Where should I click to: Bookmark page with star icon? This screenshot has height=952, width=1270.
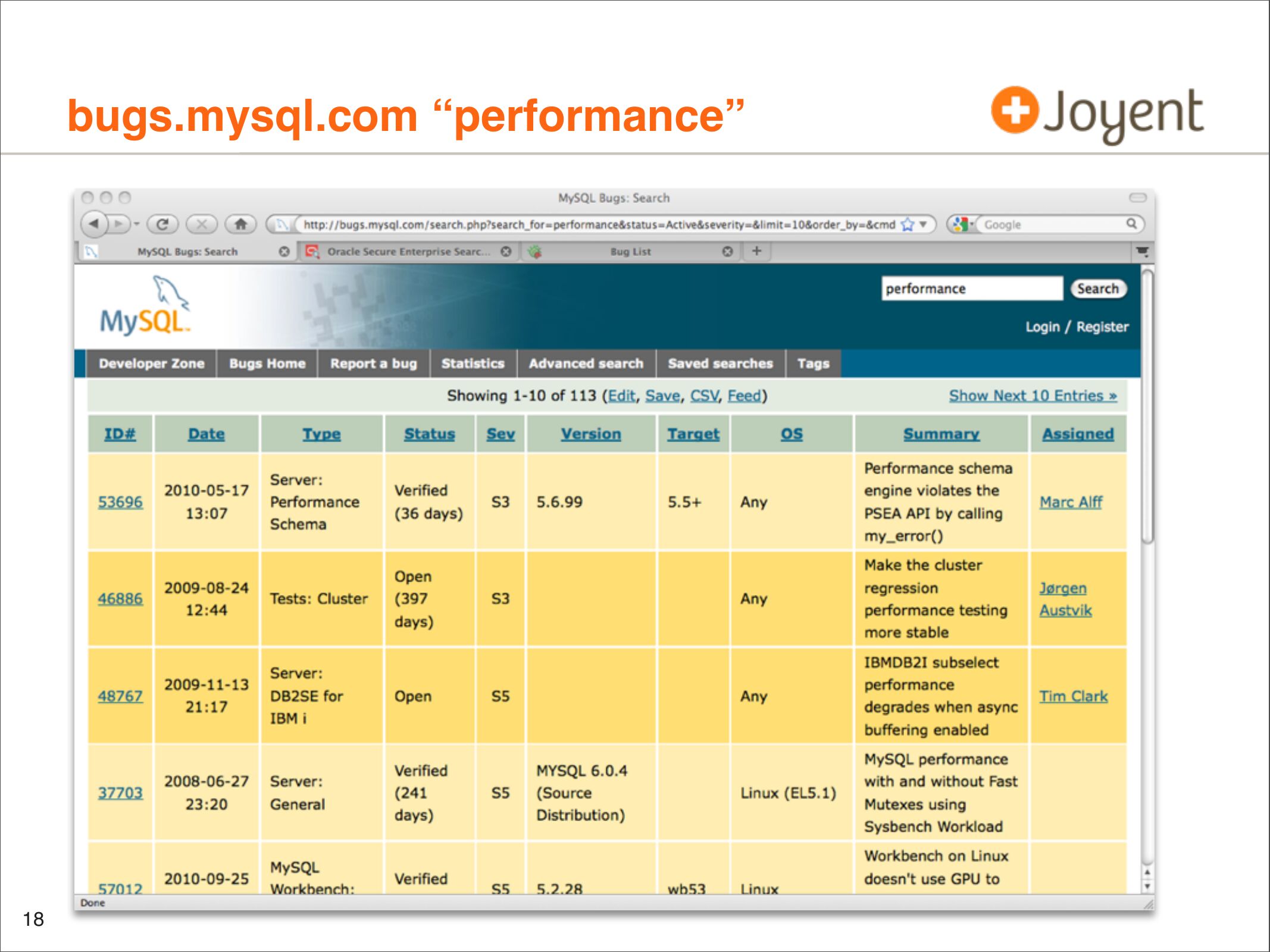(908, 224)
